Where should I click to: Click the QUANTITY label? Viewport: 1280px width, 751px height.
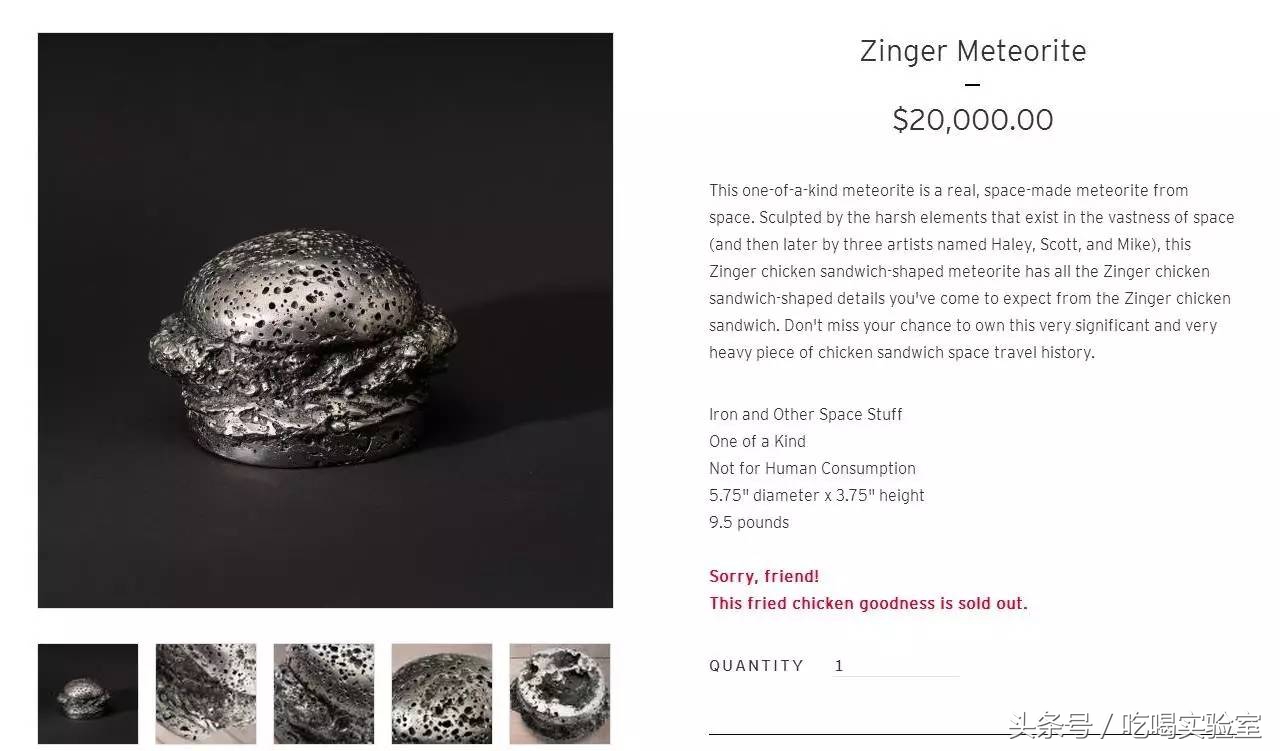(756, 666)
